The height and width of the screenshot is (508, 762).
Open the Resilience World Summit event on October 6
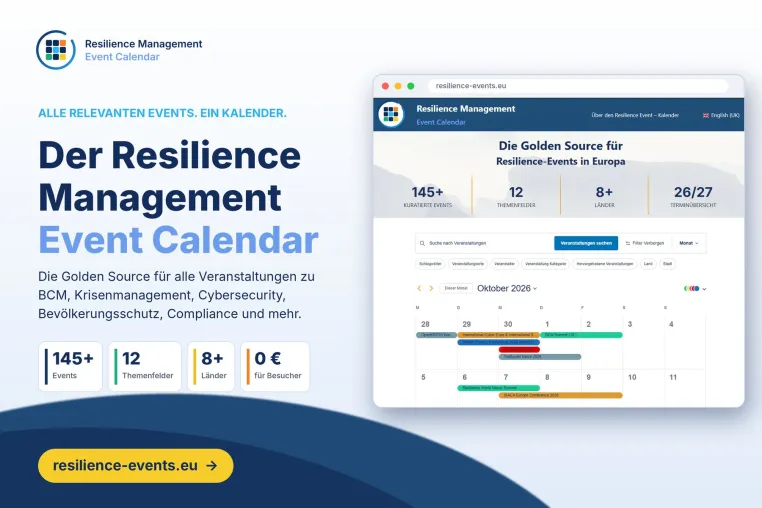tap(499, 388)
